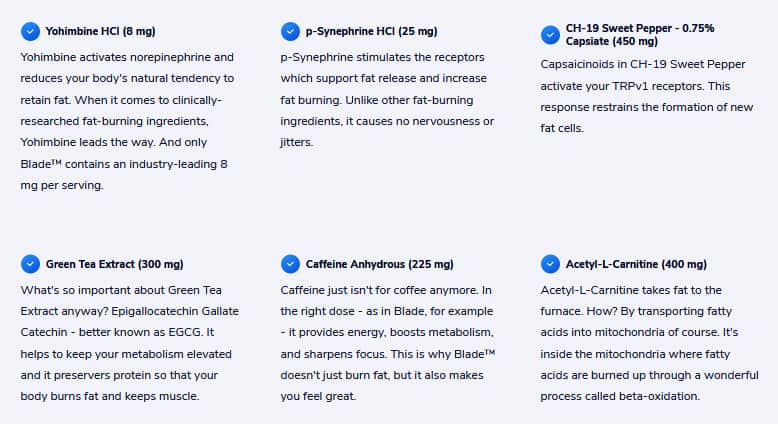Screen dimensions: 778x424
Task: Click the Capsaicinoids TRPv1 receptors description
Action: pyautogui.click(x=647, y=96)
